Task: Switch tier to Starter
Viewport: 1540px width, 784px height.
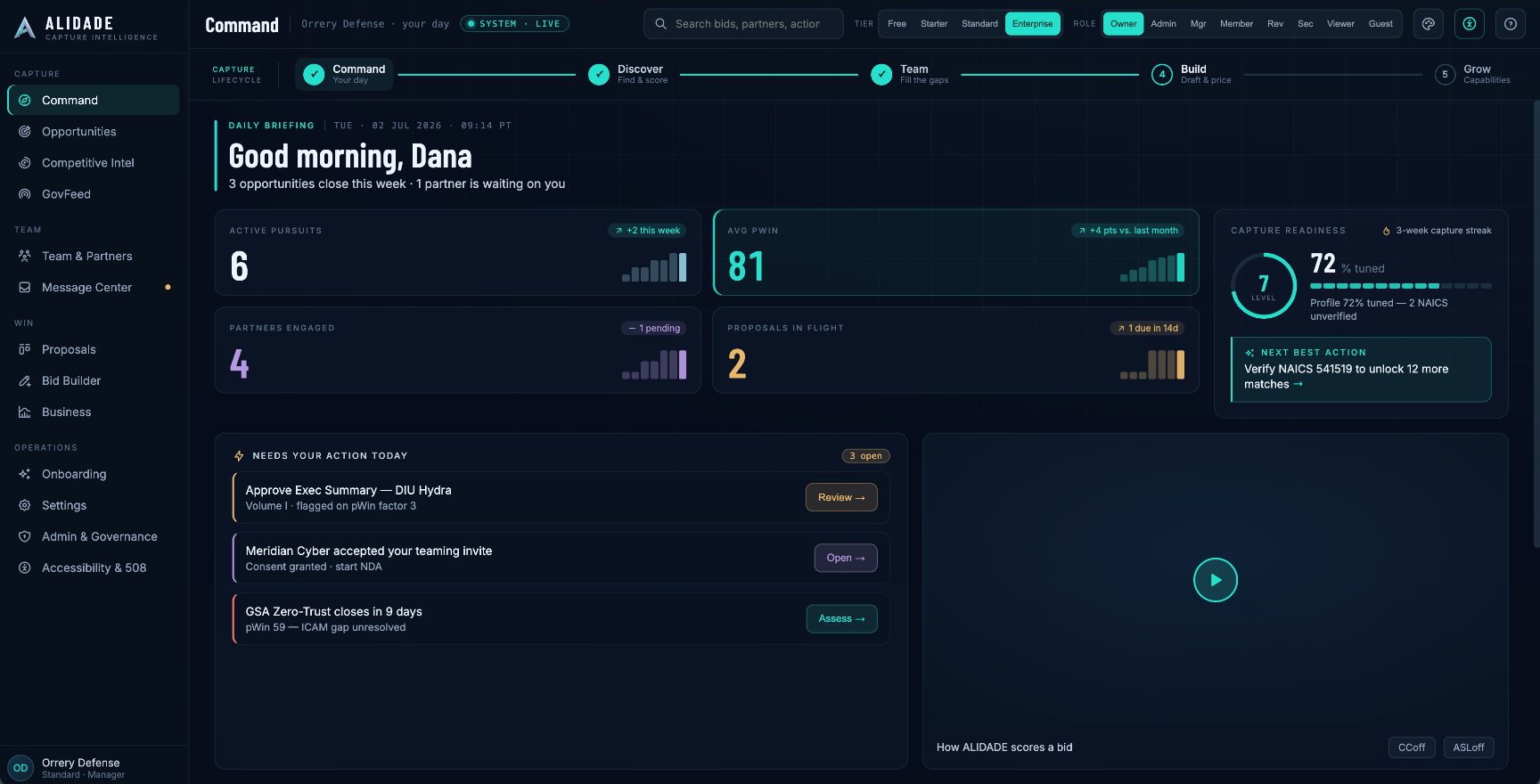Action: click(x=934, y=24)
